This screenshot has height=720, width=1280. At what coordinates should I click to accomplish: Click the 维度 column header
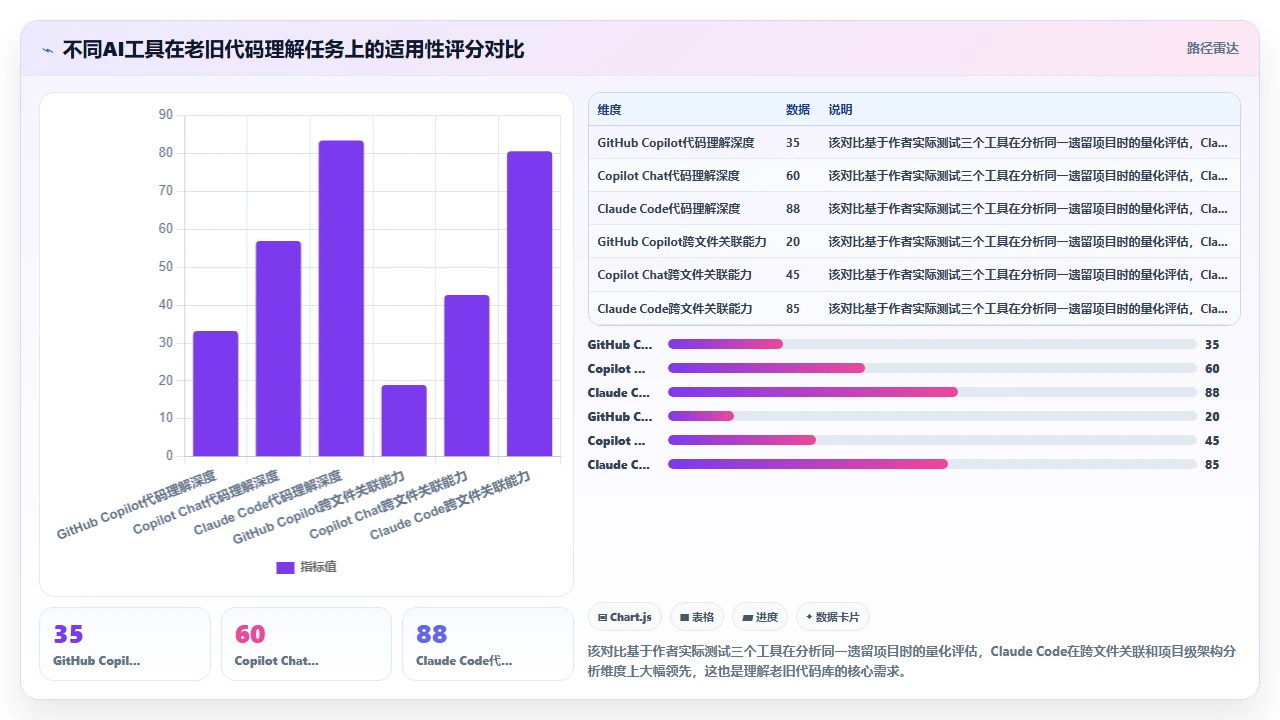point(609,110)
